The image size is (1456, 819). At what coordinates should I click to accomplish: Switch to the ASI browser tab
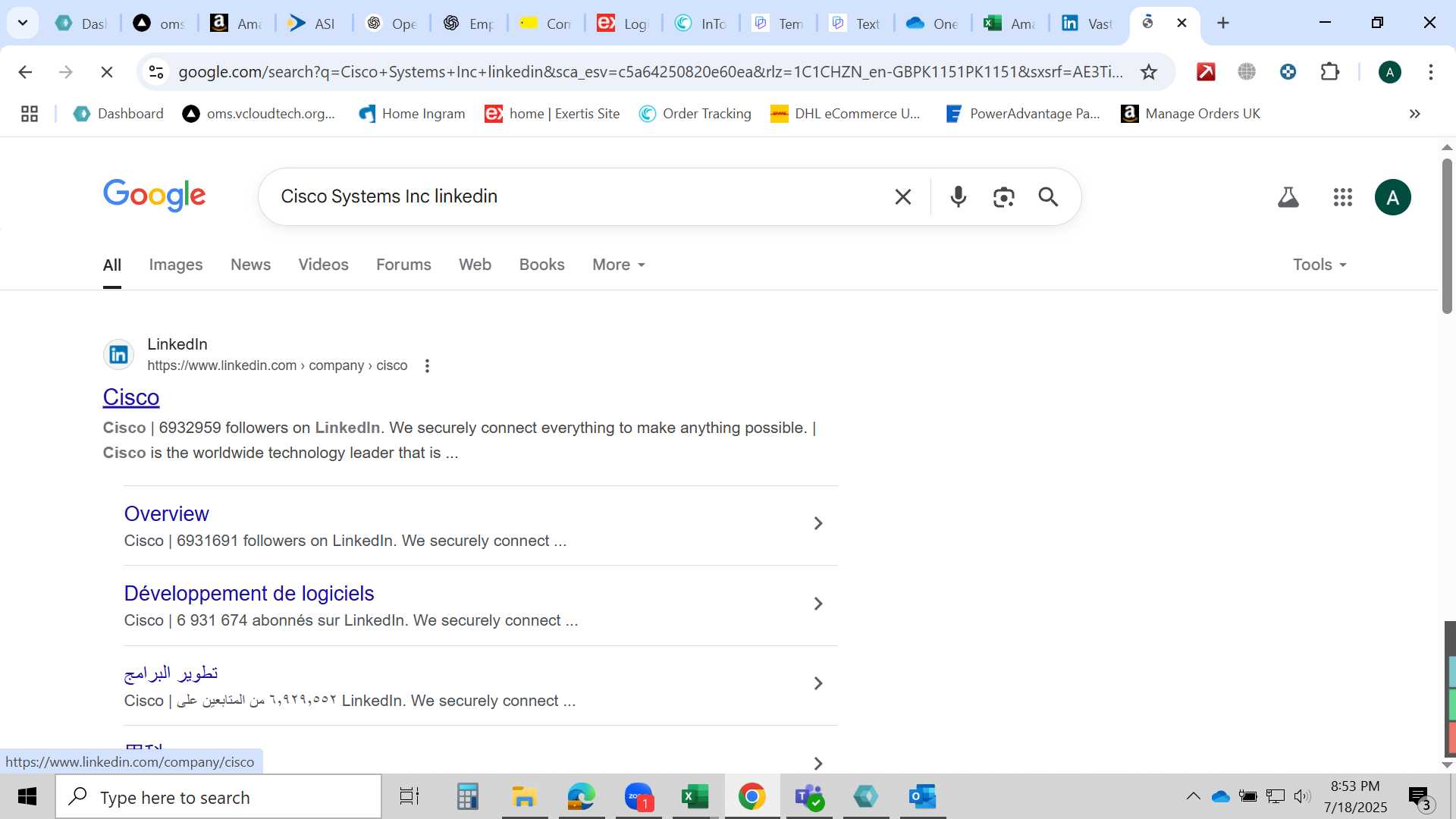coord(312,24)
